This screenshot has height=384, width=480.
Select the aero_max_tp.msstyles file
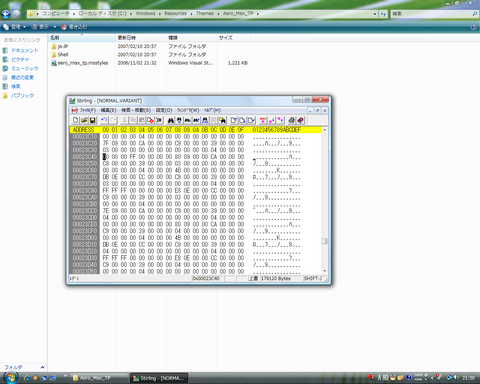pyautogui.click(x=80, y=63)
